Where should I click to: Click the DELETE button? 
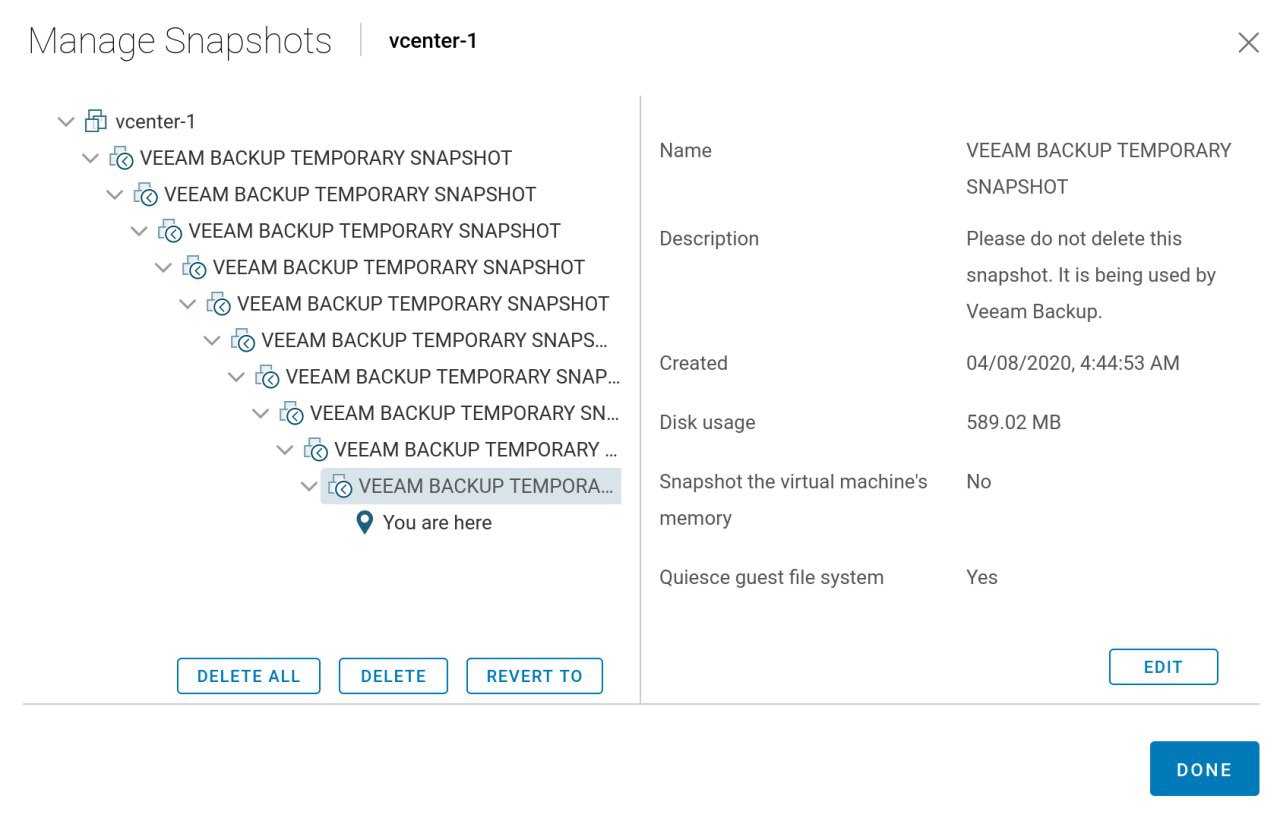pyautogui.click(x=393, y=676)
